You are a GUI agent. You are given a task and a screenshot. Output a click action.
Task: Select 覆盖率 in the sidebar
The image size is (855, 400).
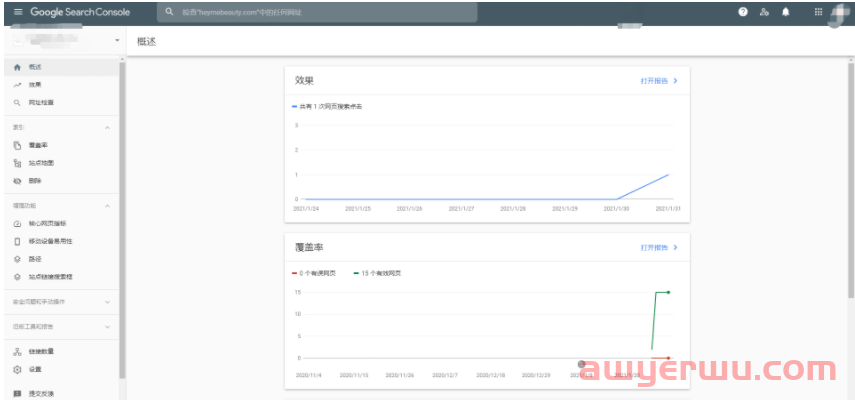tap(38, 146)
